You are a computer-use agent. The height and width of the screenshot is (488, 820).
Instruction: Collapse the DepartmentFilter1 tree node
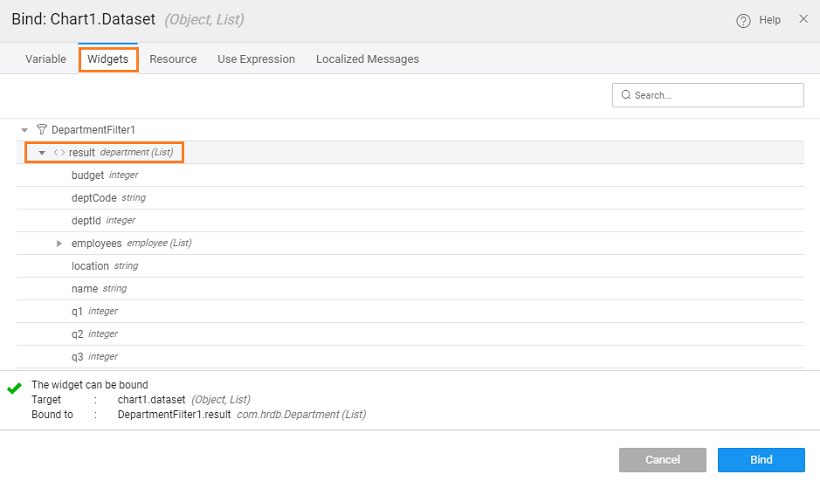25,130
